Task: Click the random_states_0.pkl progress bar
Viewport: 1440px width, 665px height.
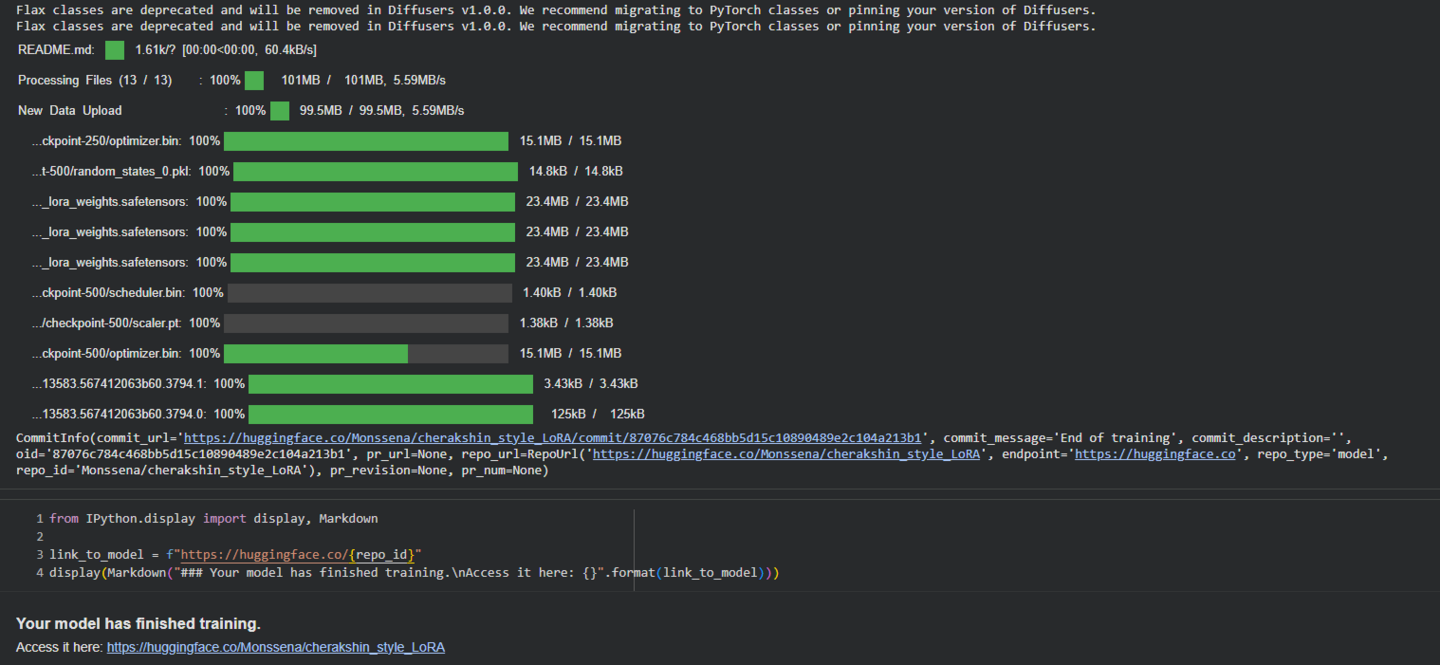Action: coord(375,171)
